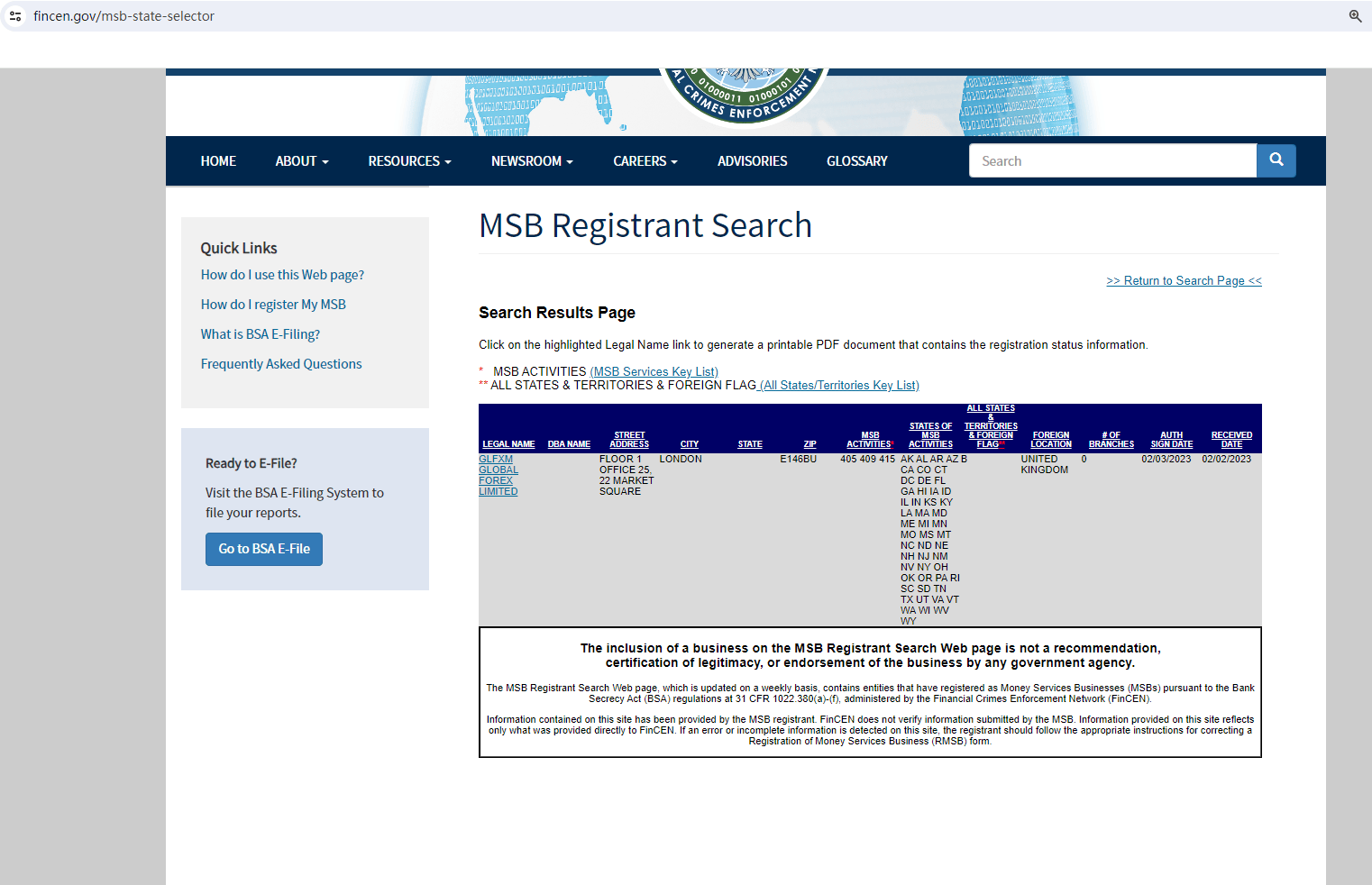Click the Search Results Page heading
Screen dimensions: 1372x885
pos(557,313)
